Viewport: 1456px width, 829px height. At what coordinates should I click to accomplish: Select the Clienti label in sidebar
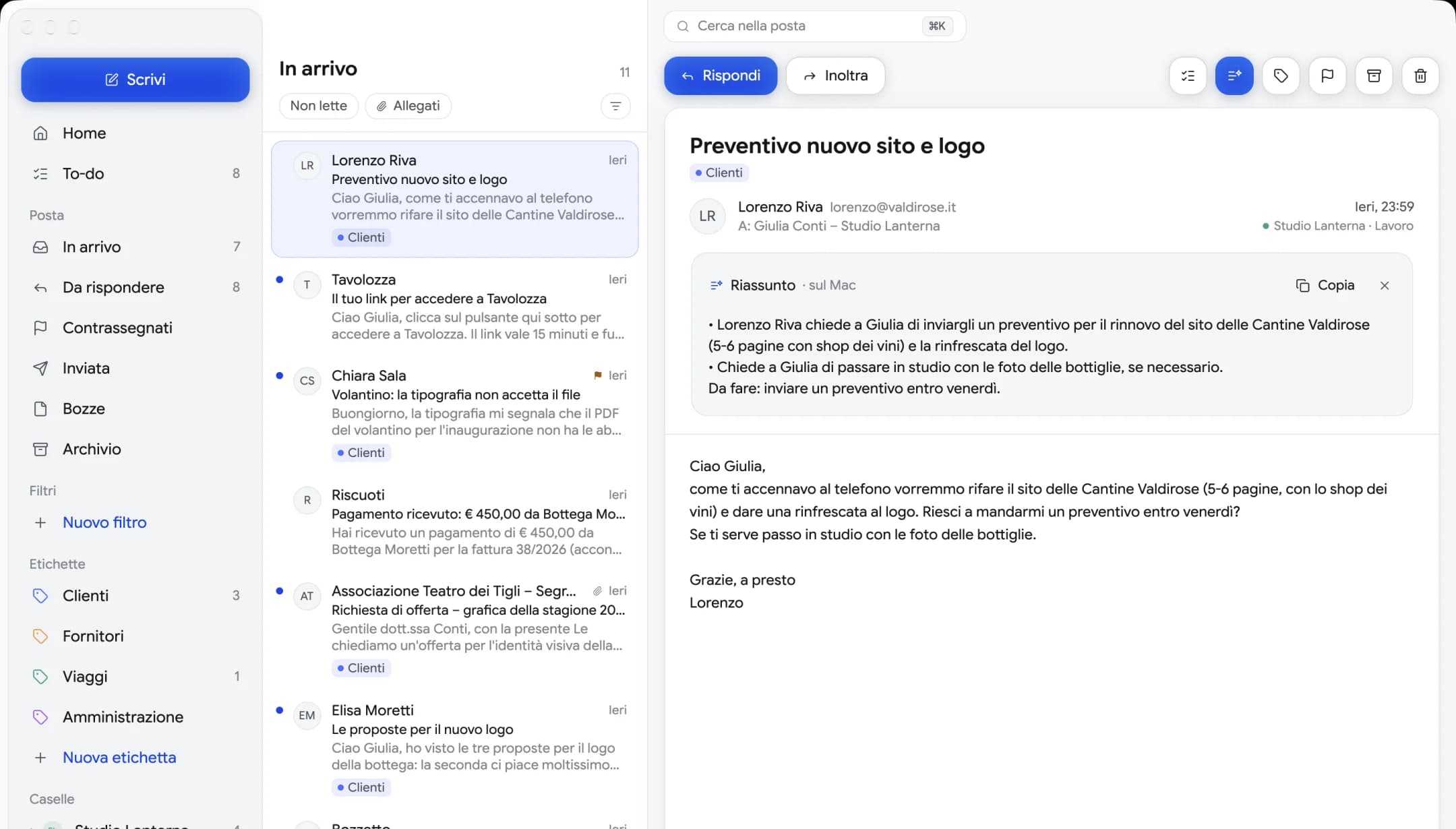pyautogui.click(x=135, y=596)
